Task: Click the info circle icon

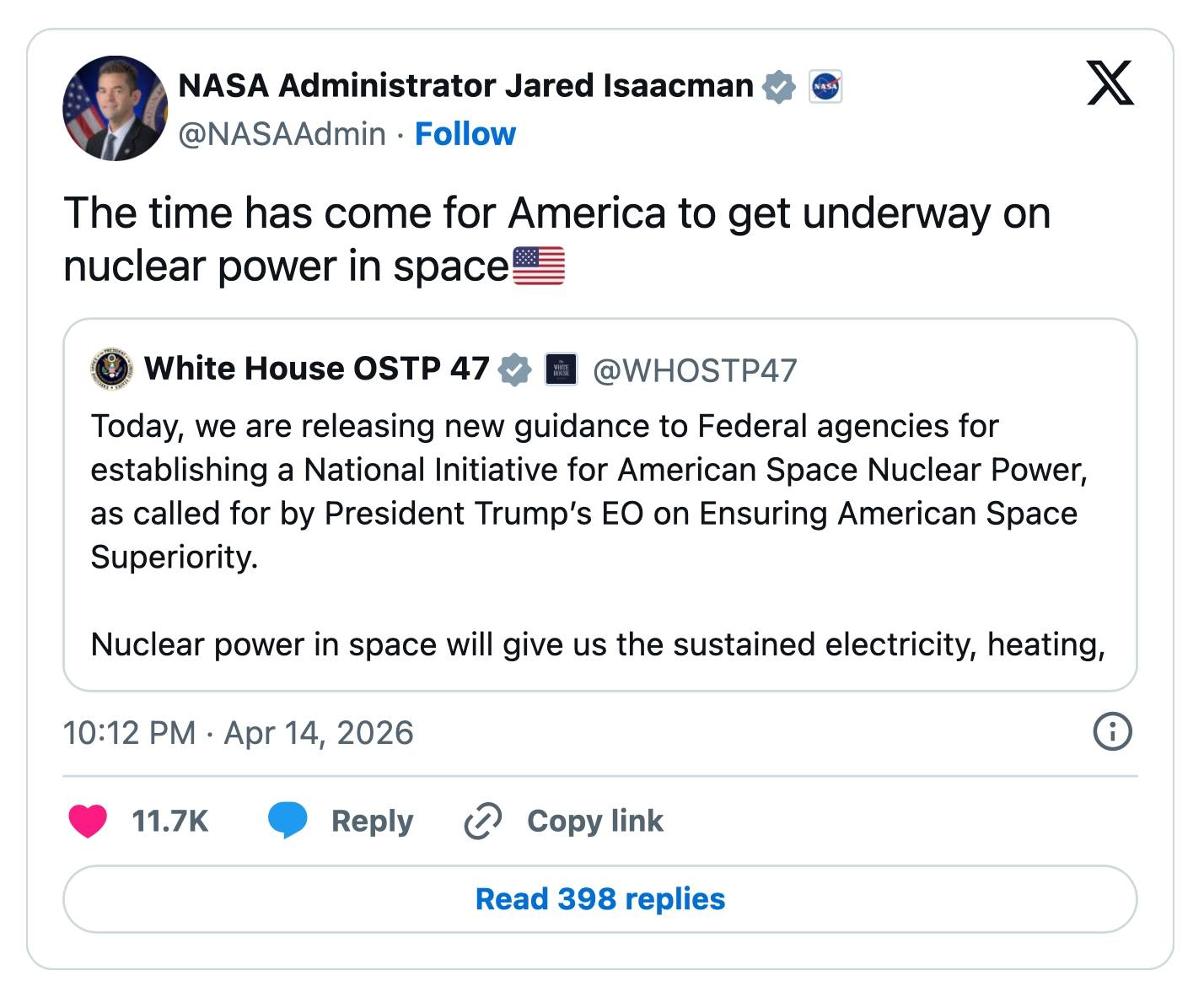Action: pyautogui.click(x=1112, y=732)
